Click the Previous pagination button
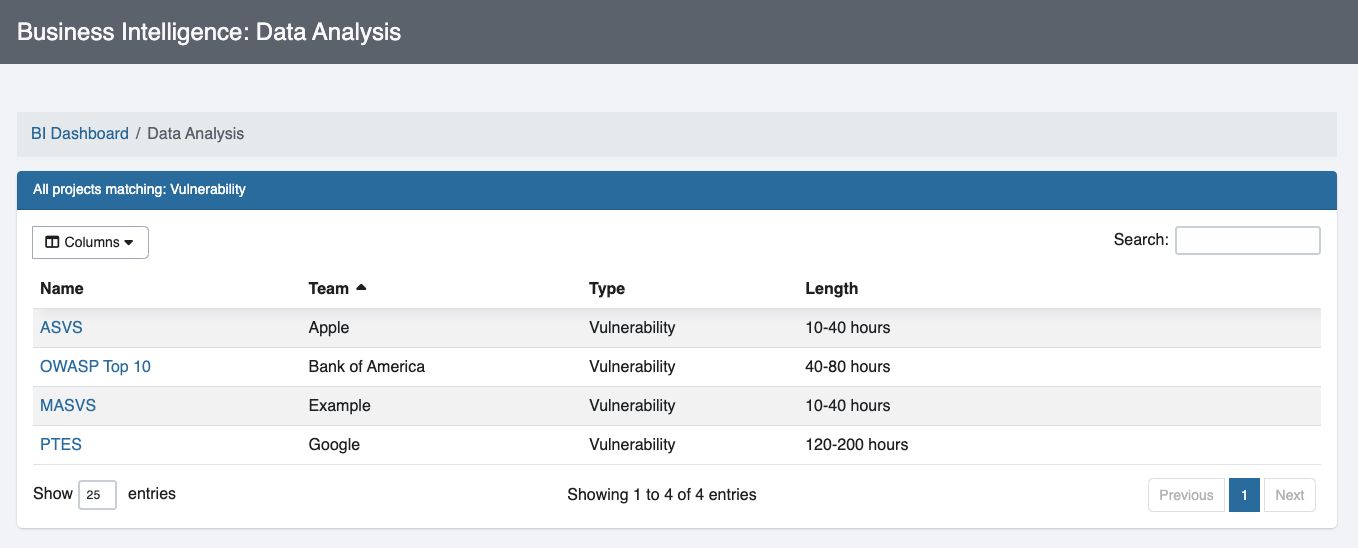This screenshot has width=1358, height=548. point(1187,495)
